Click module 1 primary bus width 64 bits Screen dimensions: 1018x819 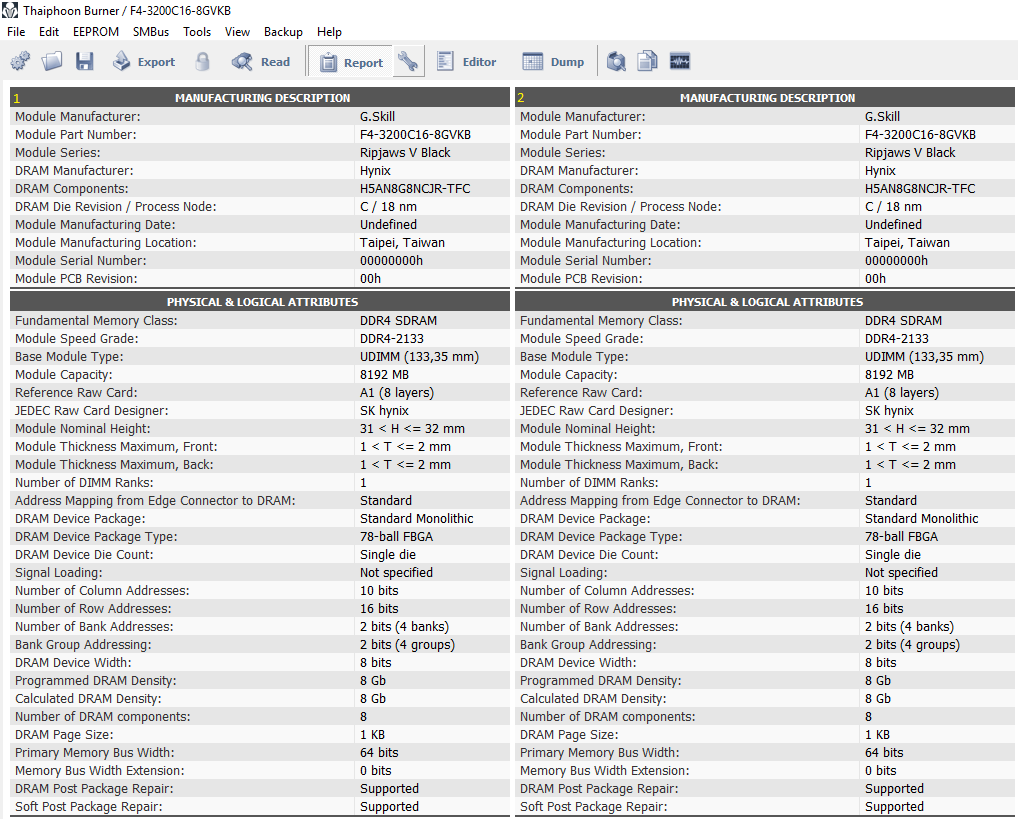point(379,753)
